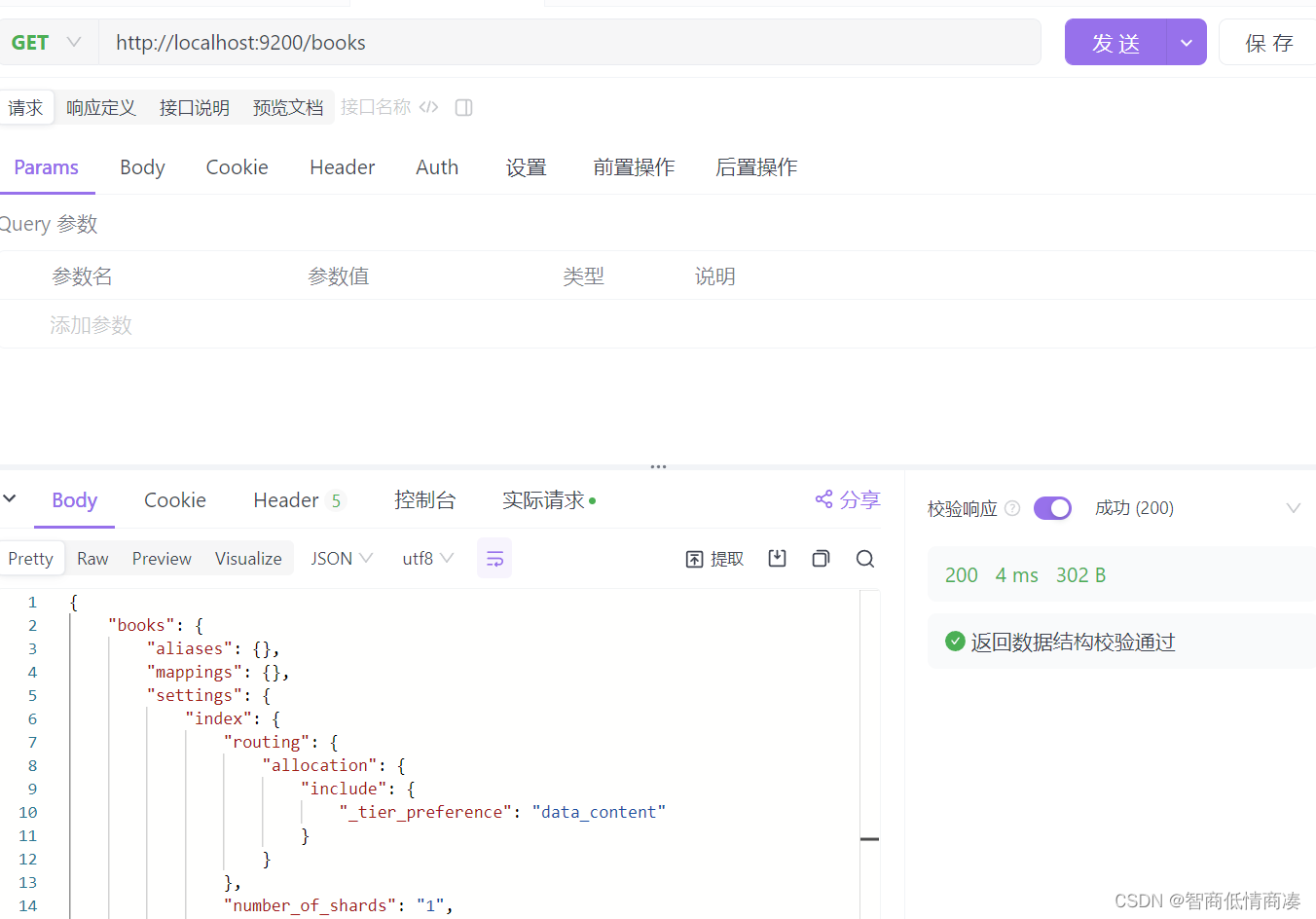1316x919 pixels.
Task: Download the response body
Action: (777, 558)
